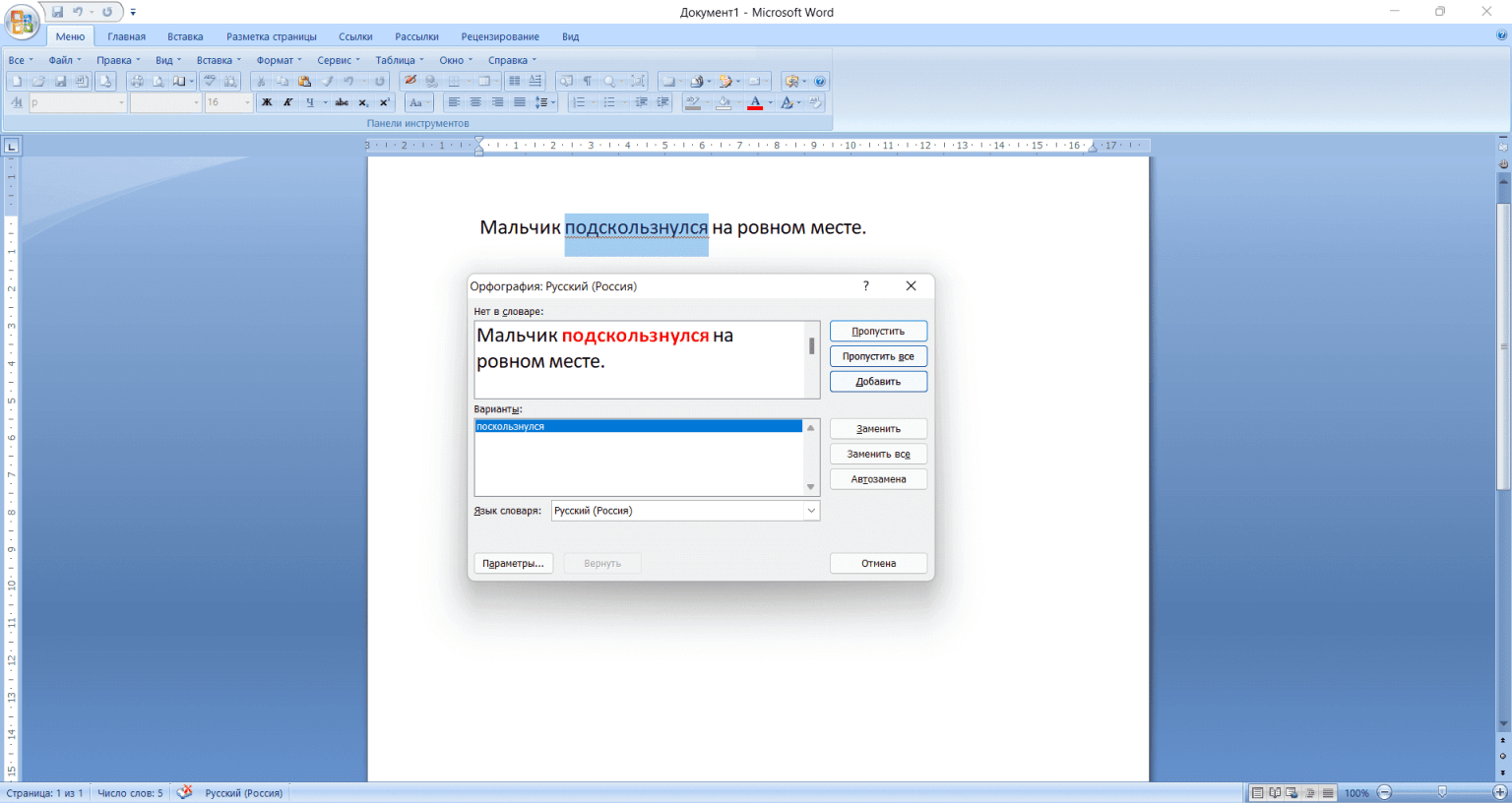Click the Insert Hyperlink icon

(x=431, y=81)
